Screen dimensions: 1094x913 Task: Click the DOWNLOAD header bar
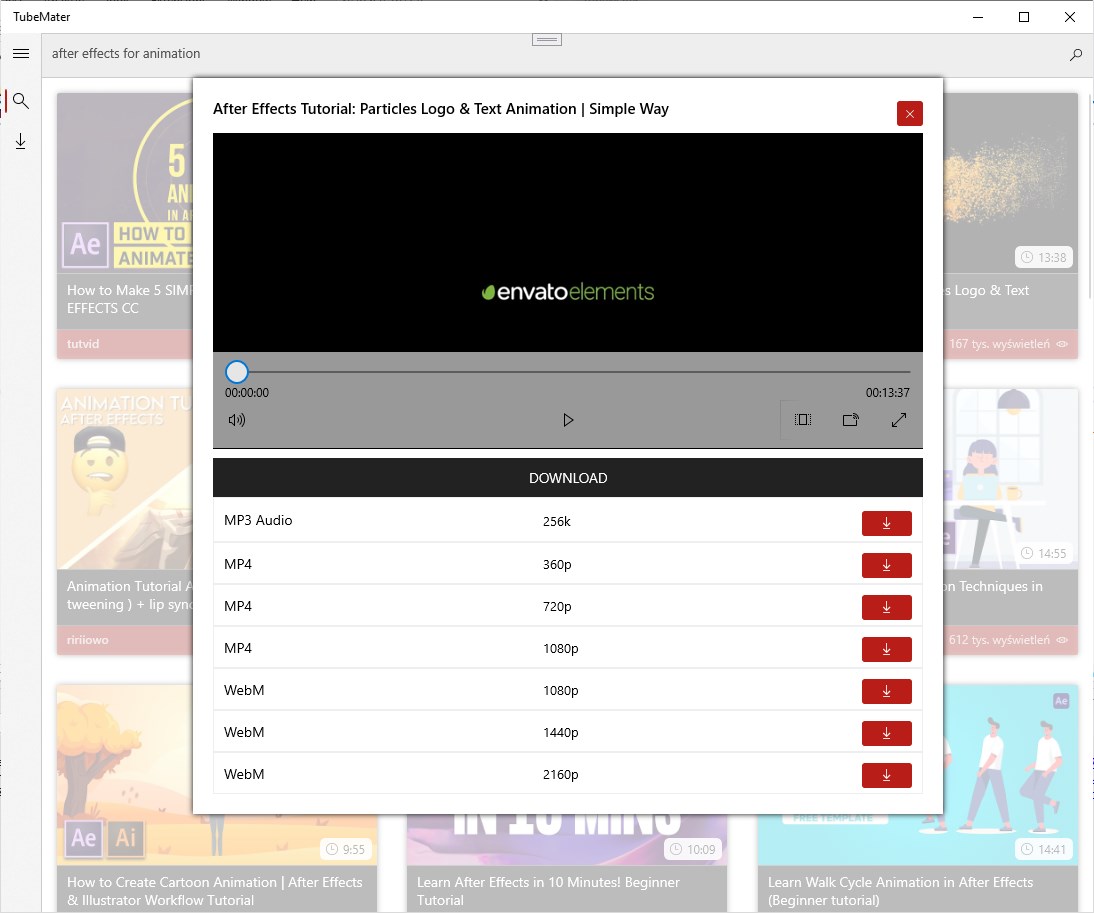click(568, 478)
